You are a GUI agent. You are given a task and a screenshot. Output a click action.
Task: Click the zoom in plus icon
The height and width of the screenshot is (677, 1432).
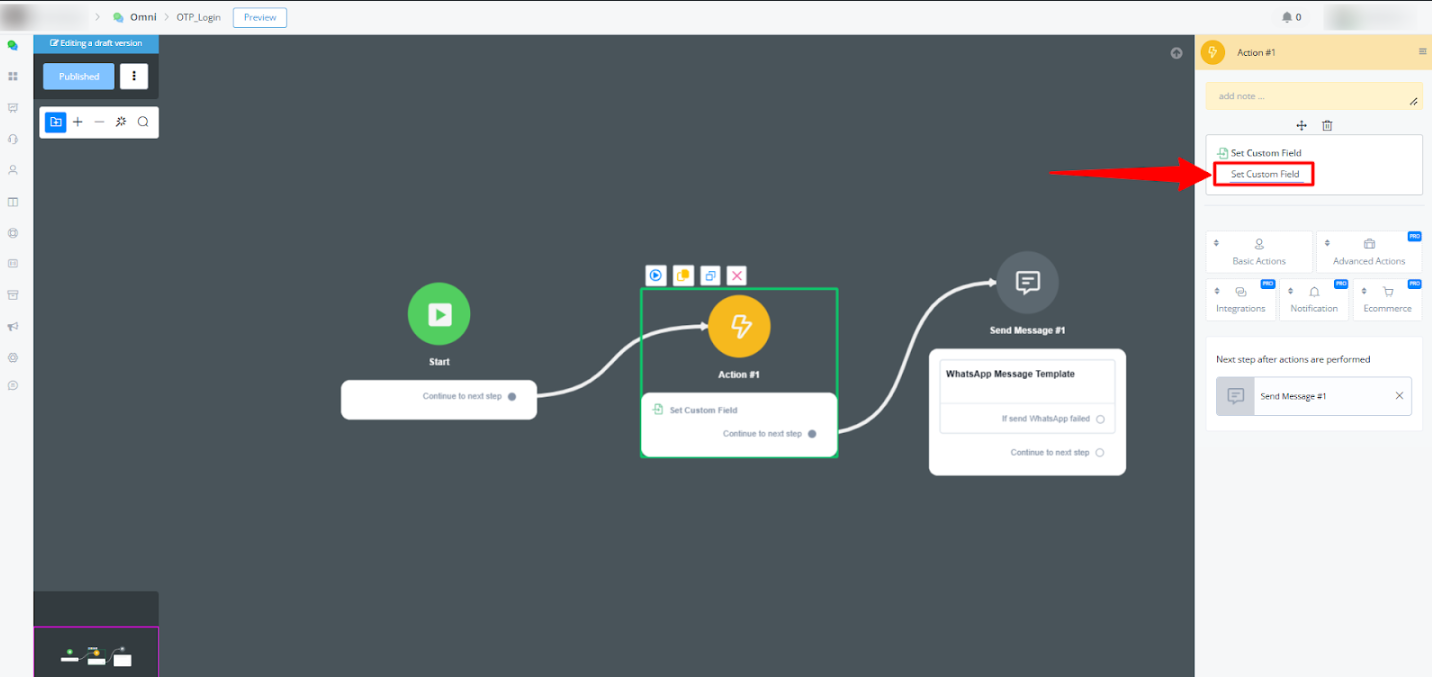pos(78,122)
